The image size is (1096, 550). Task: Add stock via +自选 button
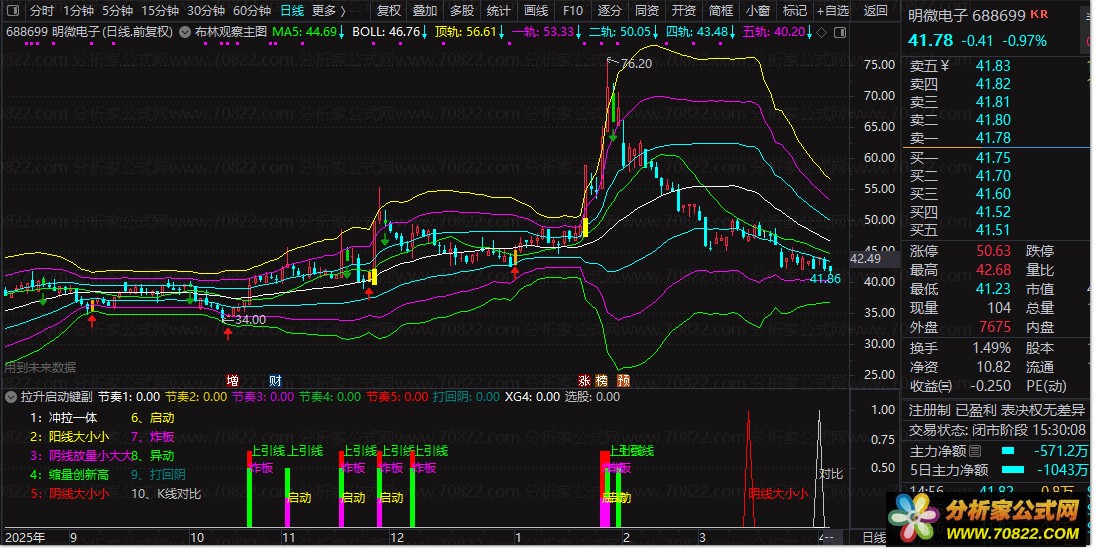click(x=832, y=11)
